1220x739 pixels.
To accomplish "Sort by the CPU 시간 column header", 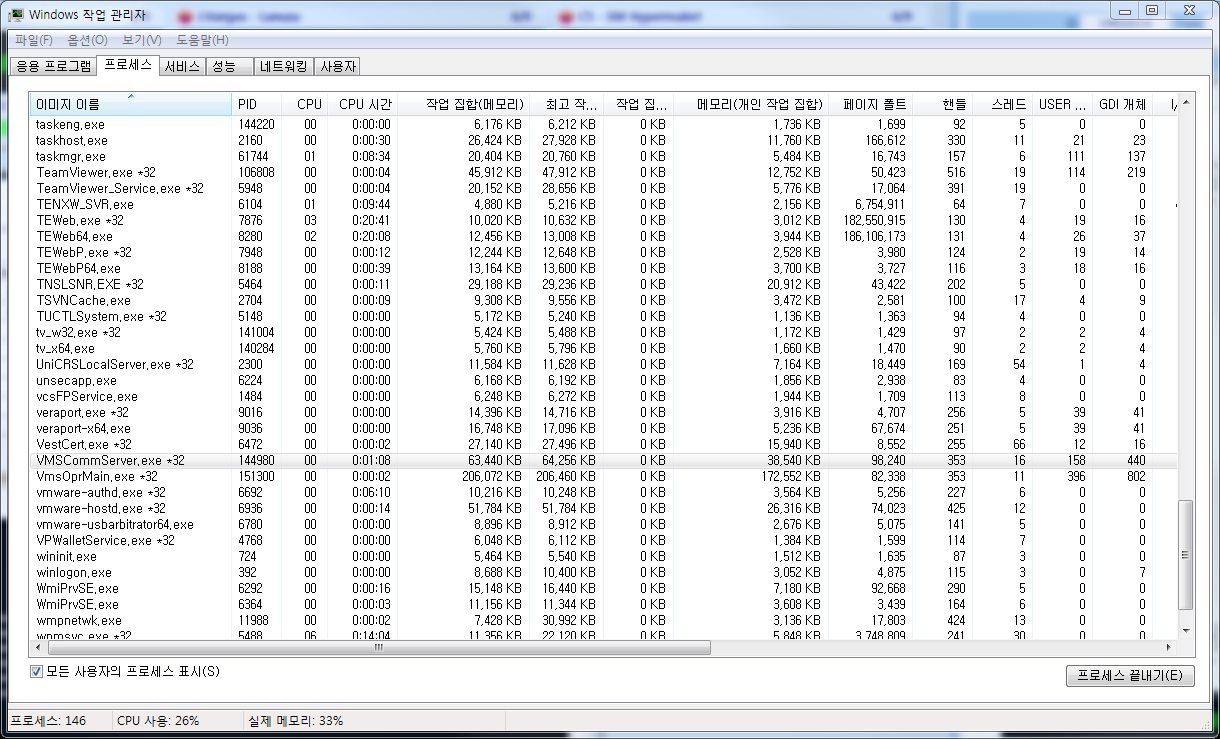I will [362, 105].
